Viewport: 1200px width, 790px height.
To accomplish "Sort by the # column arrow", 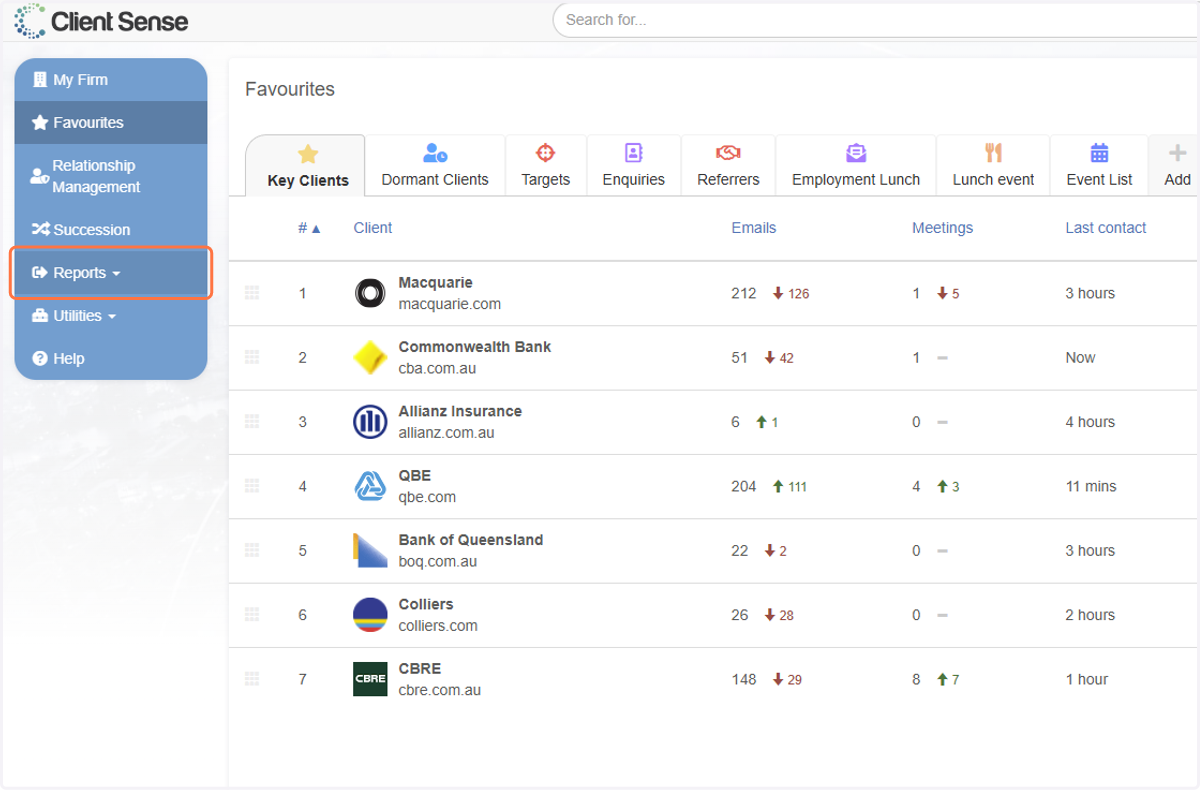I will [316, 229].
